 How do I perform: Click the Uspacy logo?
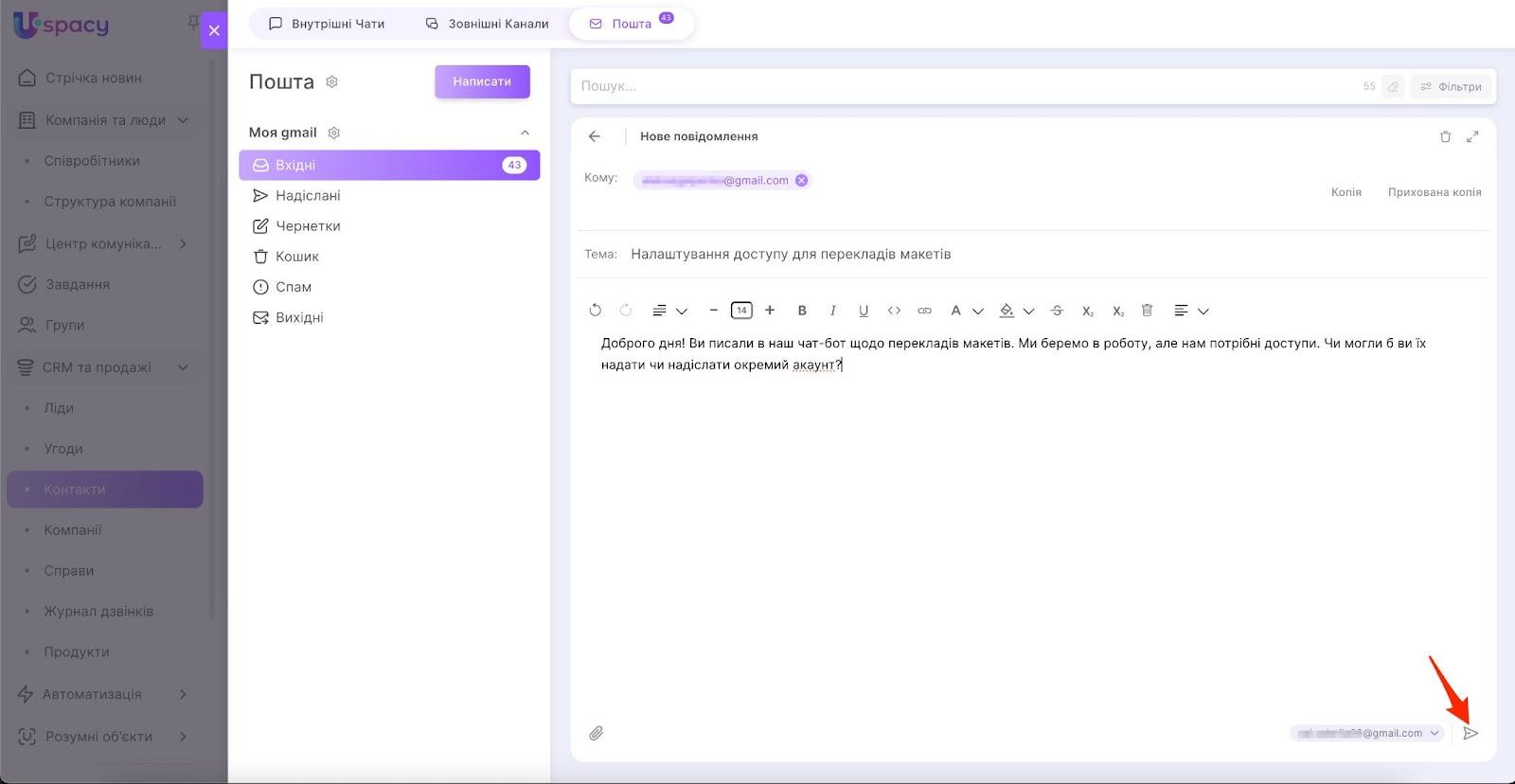62,25
